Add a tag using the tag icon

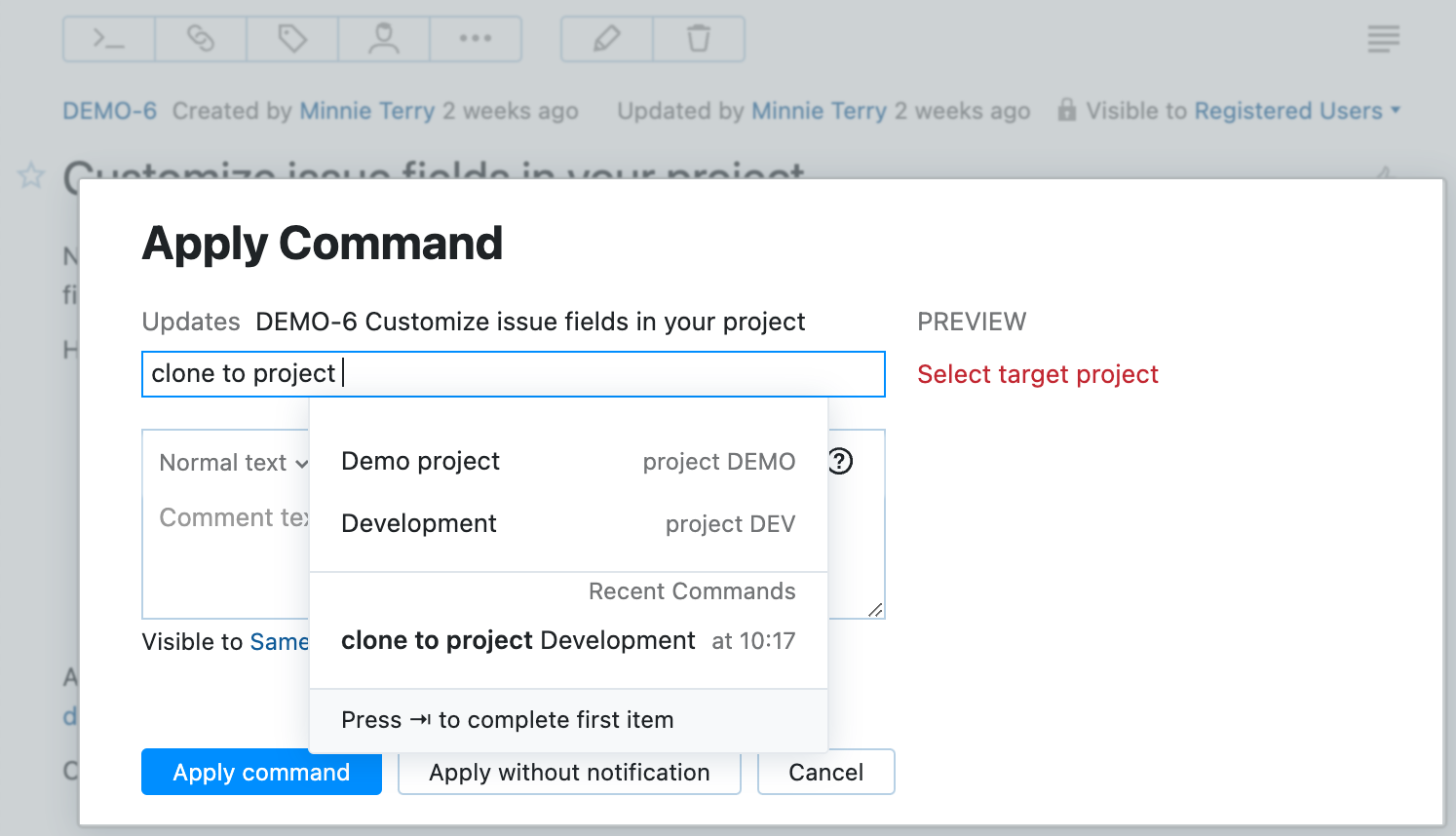[290, 38]
